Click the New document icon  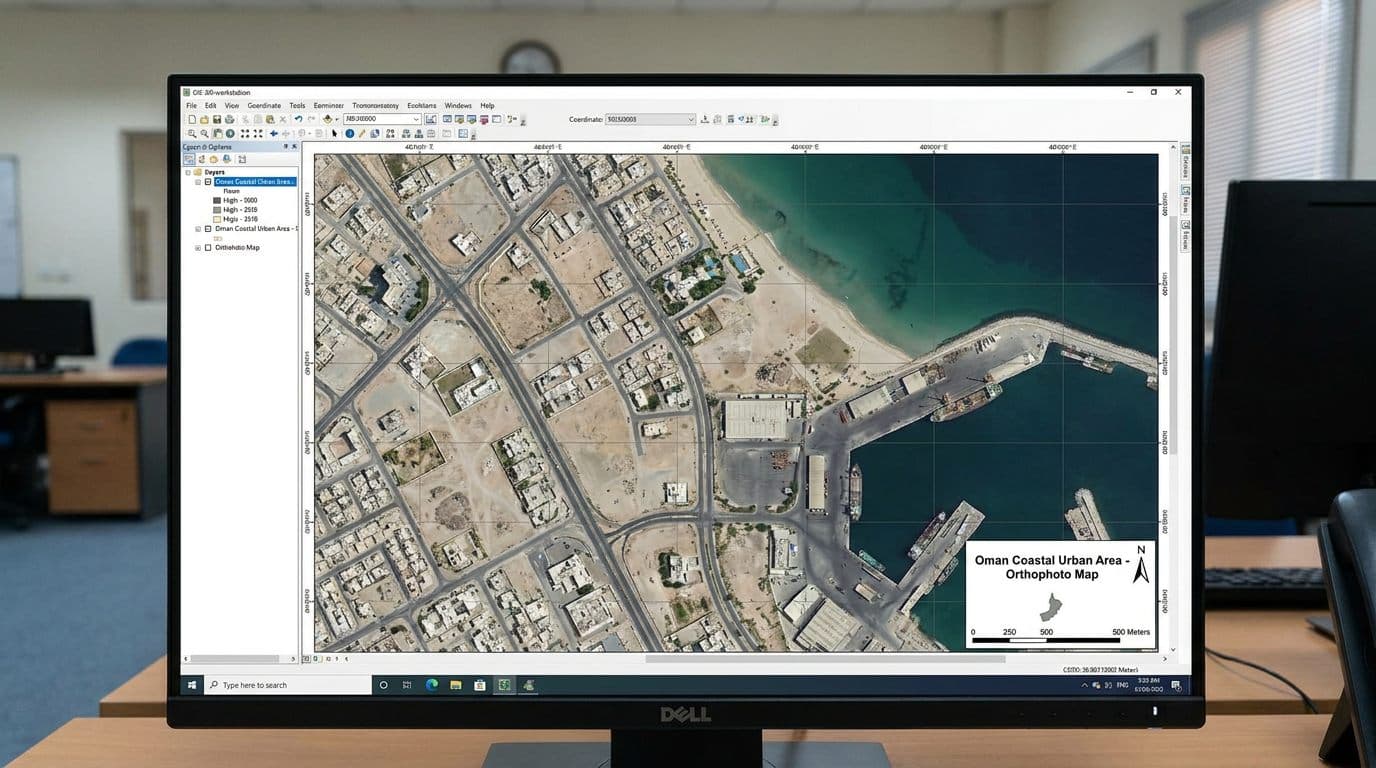192,119
